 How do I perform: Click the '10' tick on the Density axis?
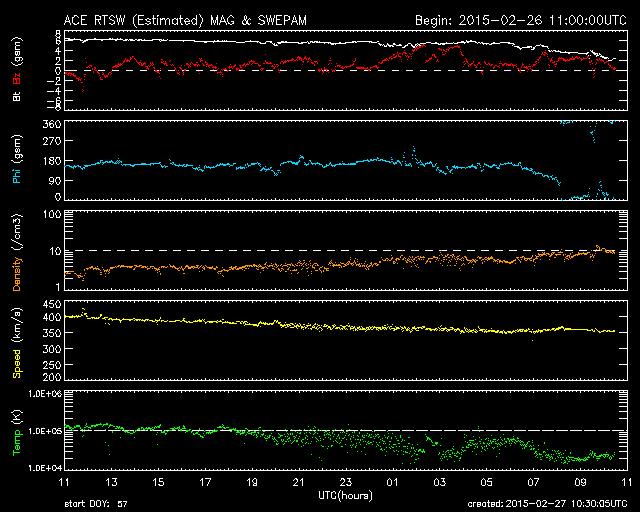click(x=56, y=251)
